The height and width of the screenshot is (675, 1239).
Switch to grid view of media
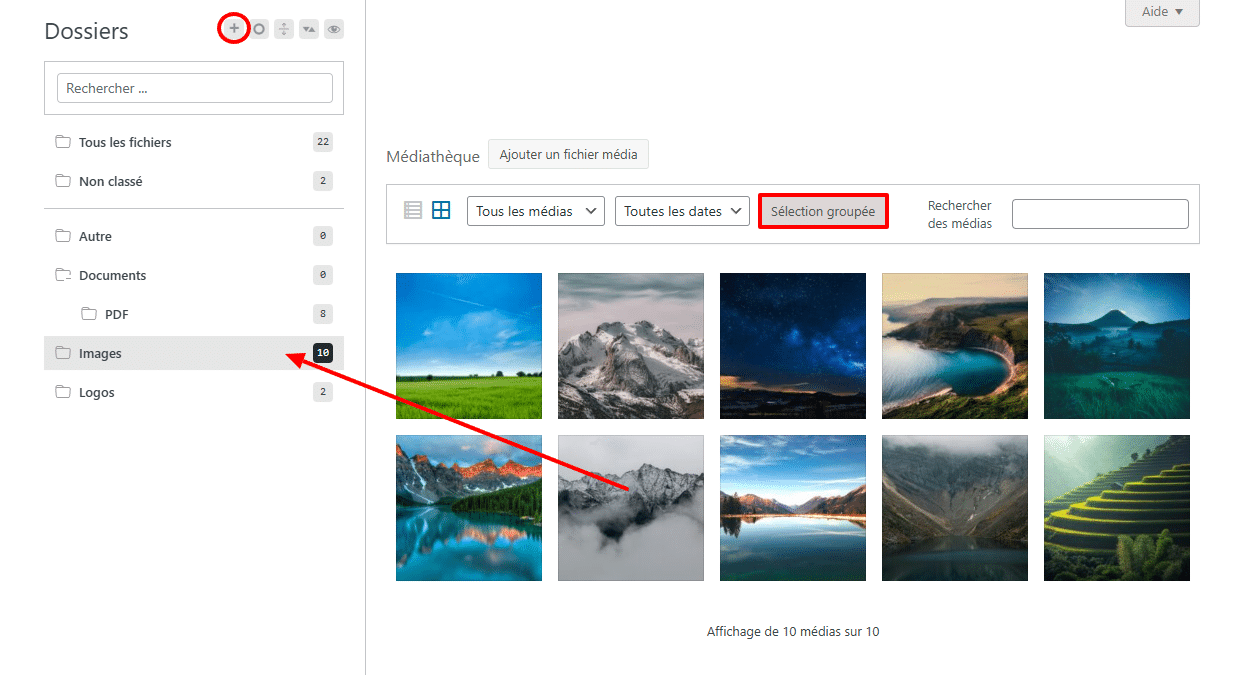(441, 210)
